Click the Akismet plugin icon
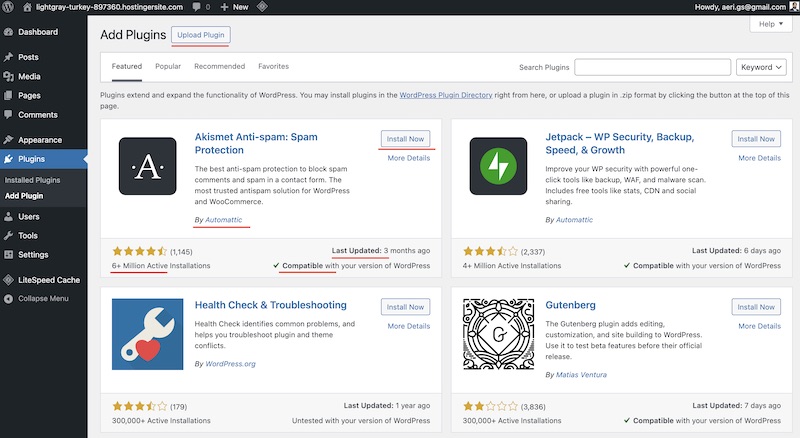Viewport: 800px width, 438px height. point(147,165)
